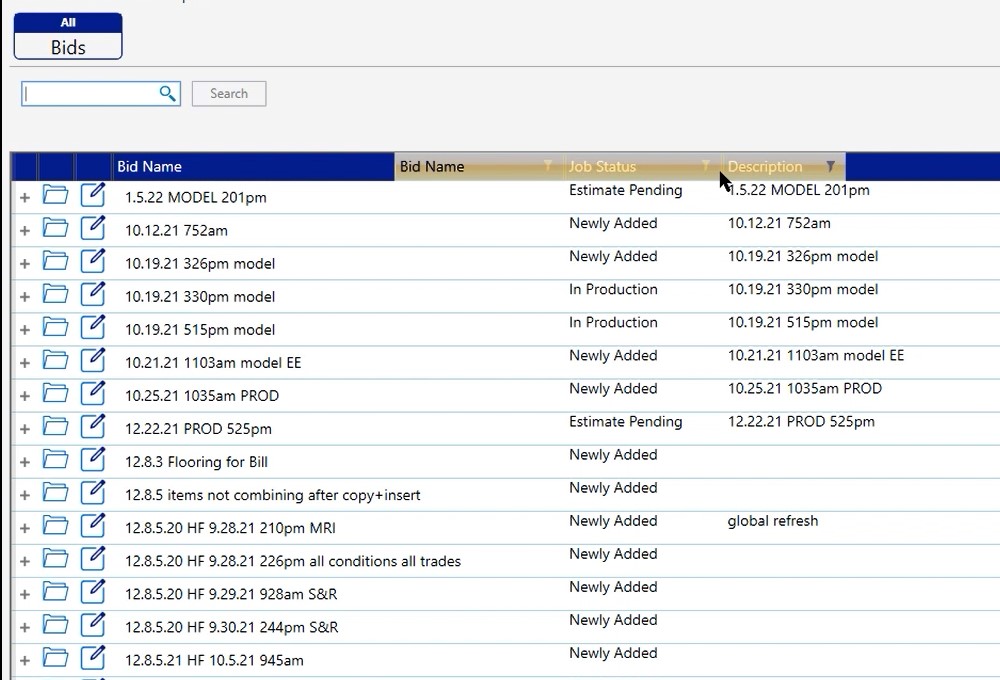
Task: Select the All Bids tab
Action: [x=68, y=37]
